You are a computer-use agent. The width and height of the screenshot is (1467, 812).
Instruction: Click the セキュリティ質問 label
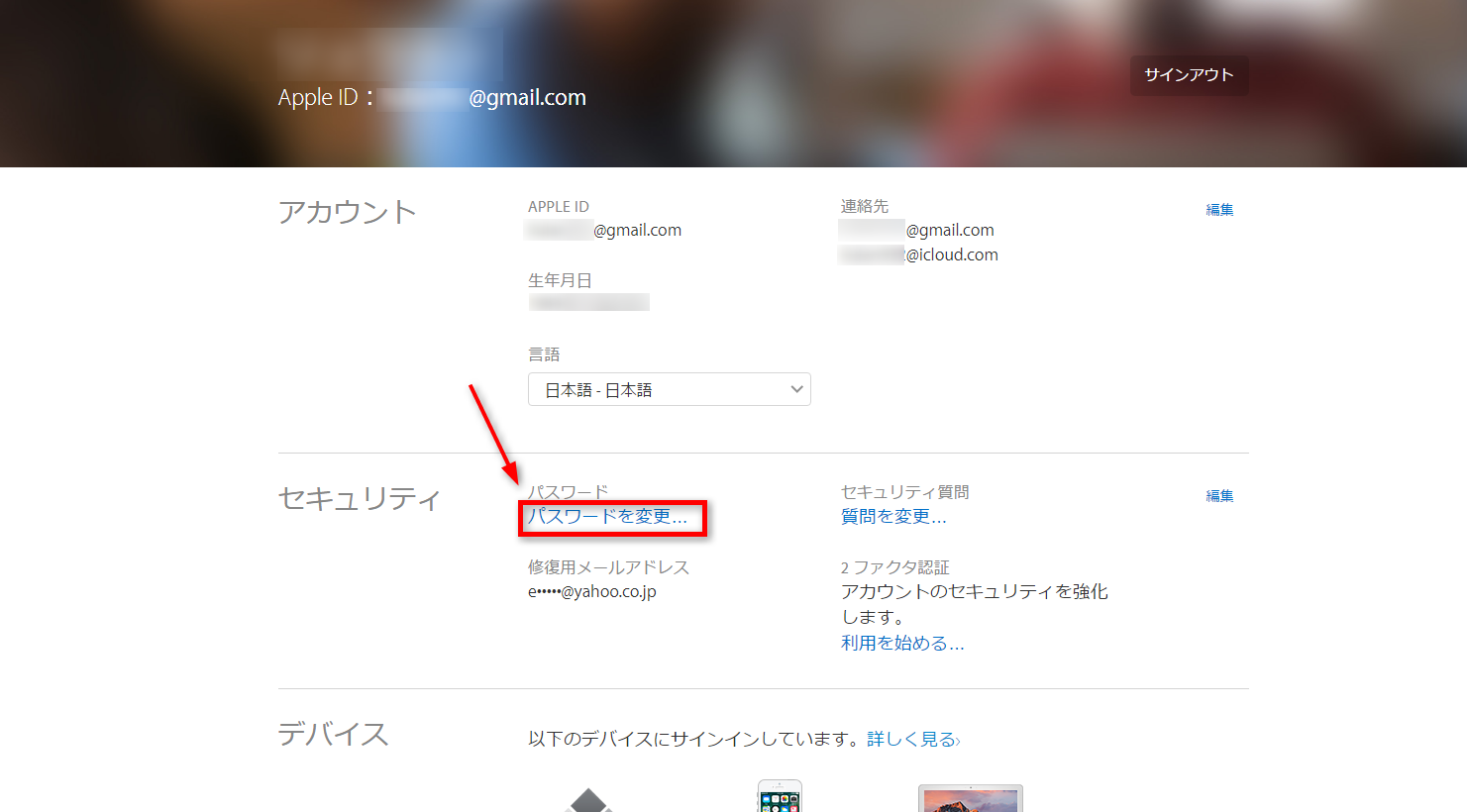coord(905,492)
